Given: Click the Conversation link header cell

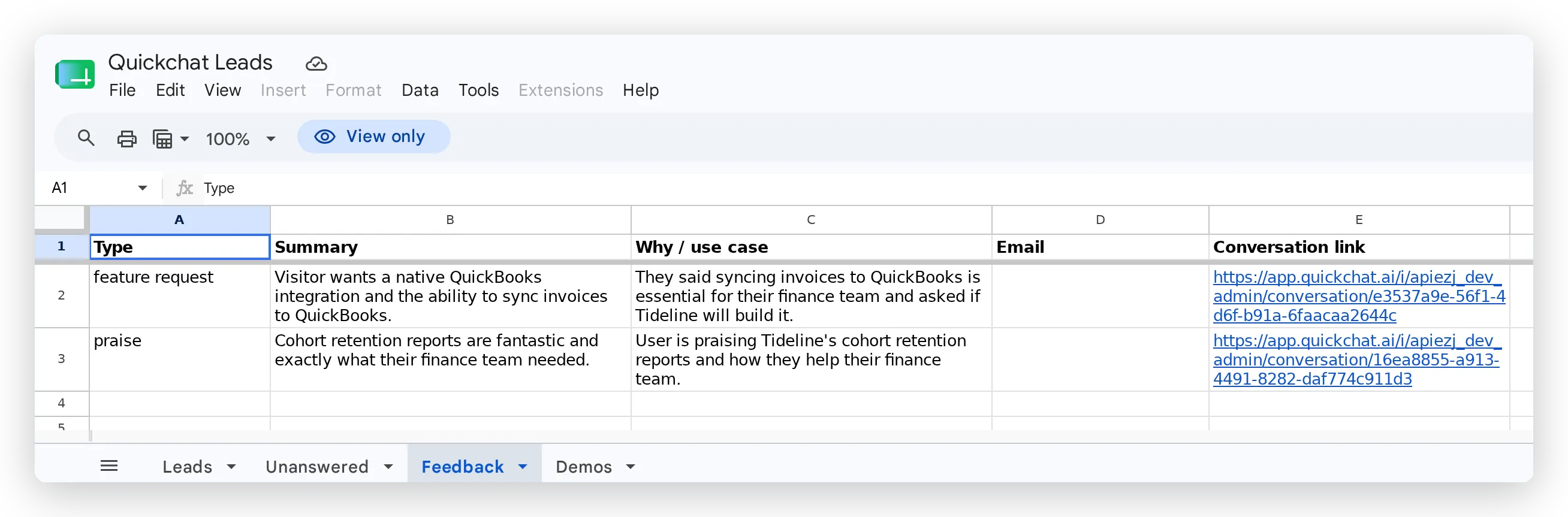Looking at the screenshot, I should tap(1359, 247).
